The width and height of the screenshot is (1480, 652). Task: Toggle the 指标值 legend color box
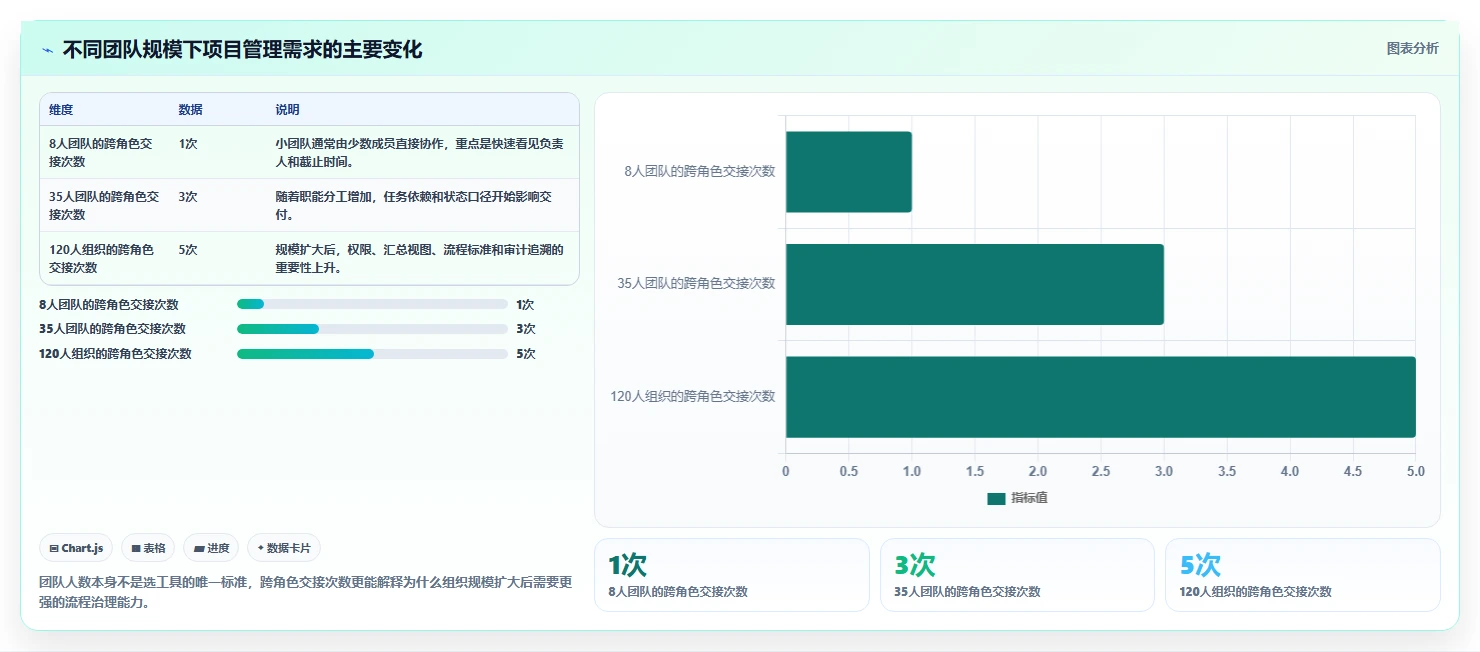coord(996,498)
